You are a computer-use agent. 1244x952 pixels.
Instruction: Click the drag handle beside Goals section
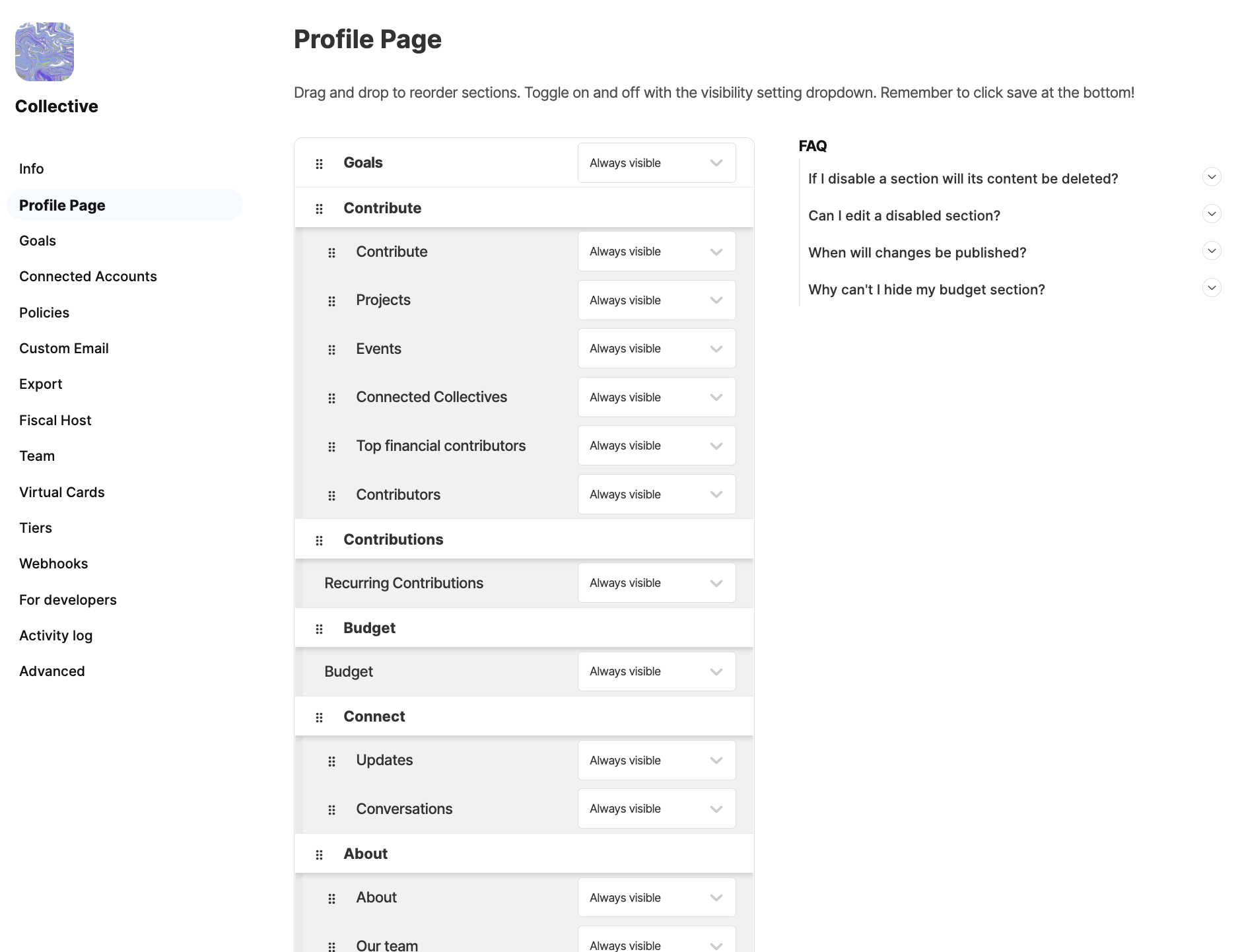pos(319,164)
